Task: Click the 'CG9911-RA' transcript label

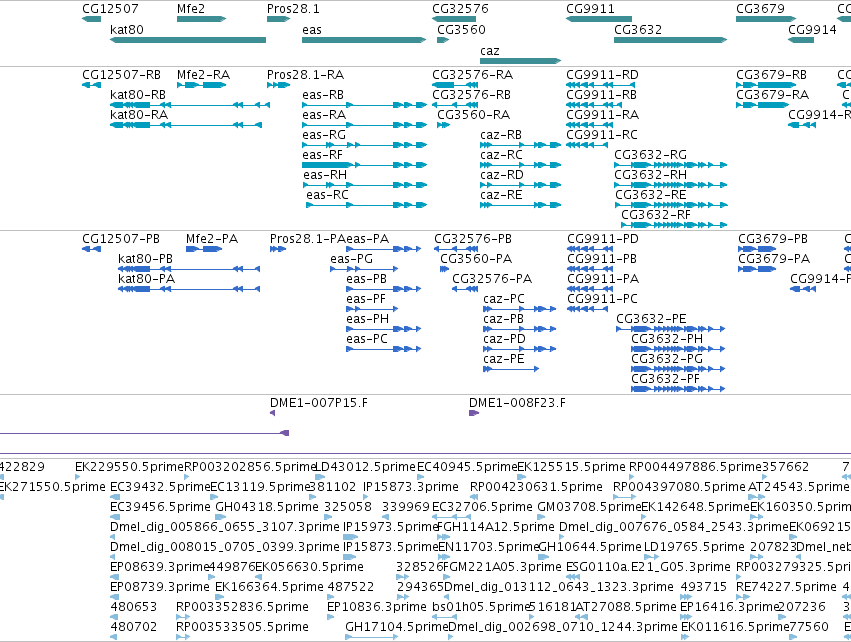Action: click(x=602, y=115)
